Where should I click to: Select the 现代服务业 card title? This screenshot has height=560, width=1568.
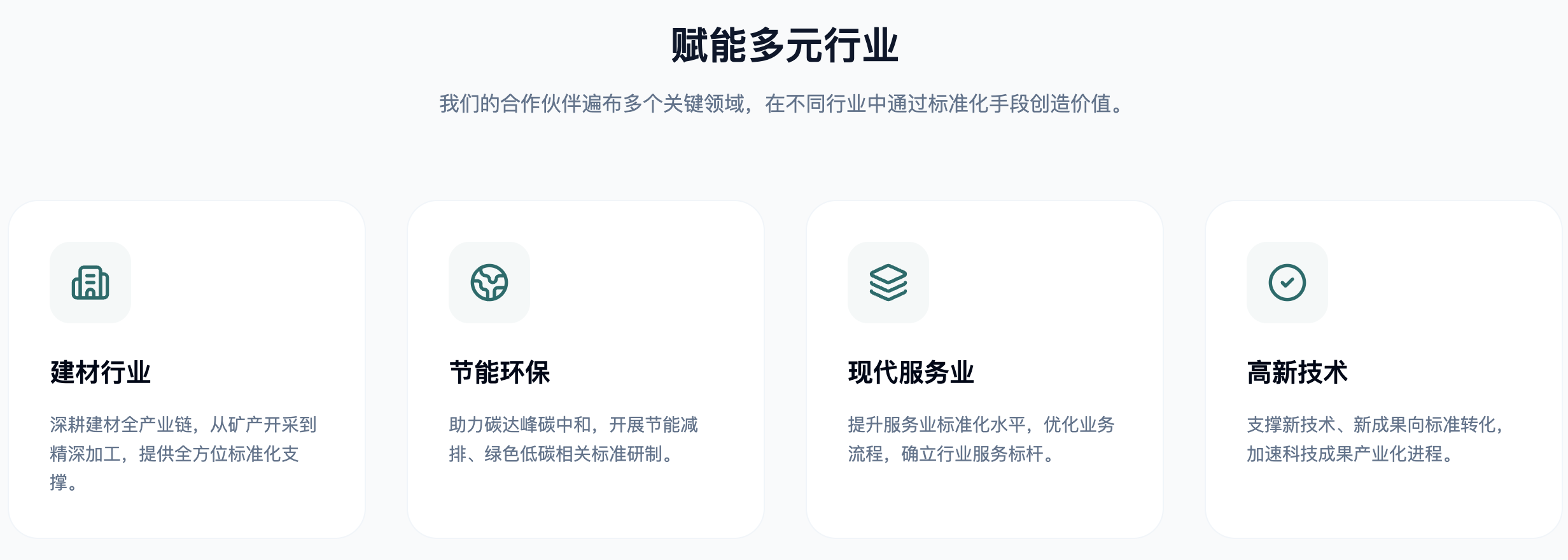(x=911, y=372)
